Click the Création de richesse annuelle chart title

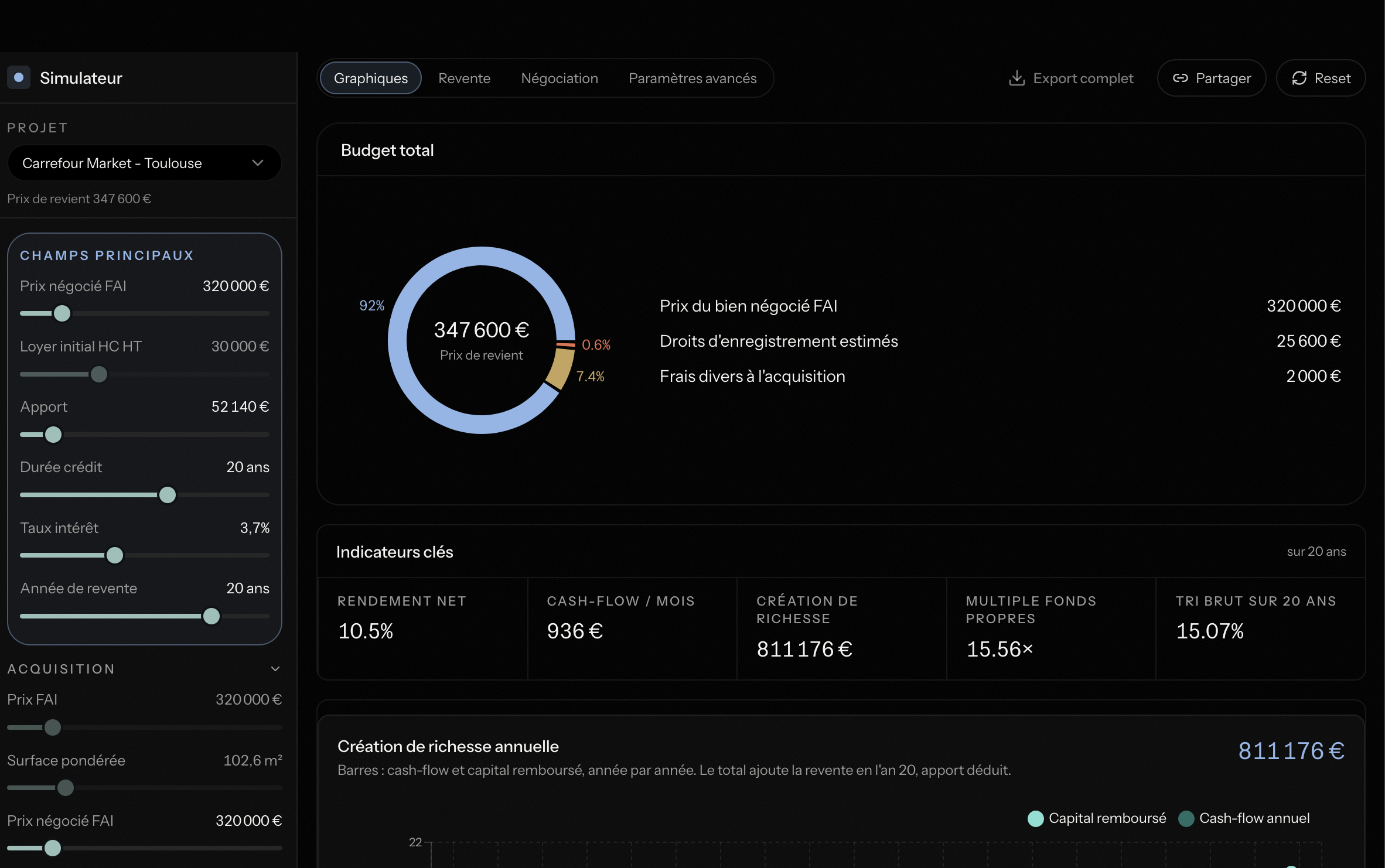pyautogui.click(x=448, y=747)
